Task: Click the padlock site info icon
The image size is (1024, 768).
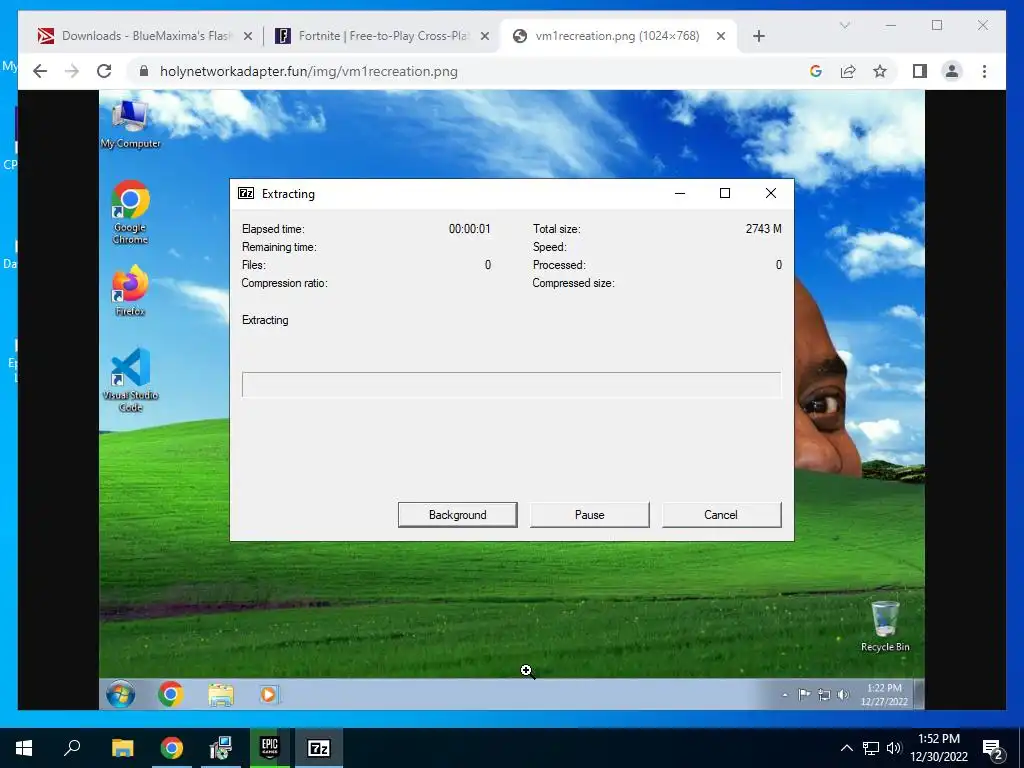Action: 144,71
